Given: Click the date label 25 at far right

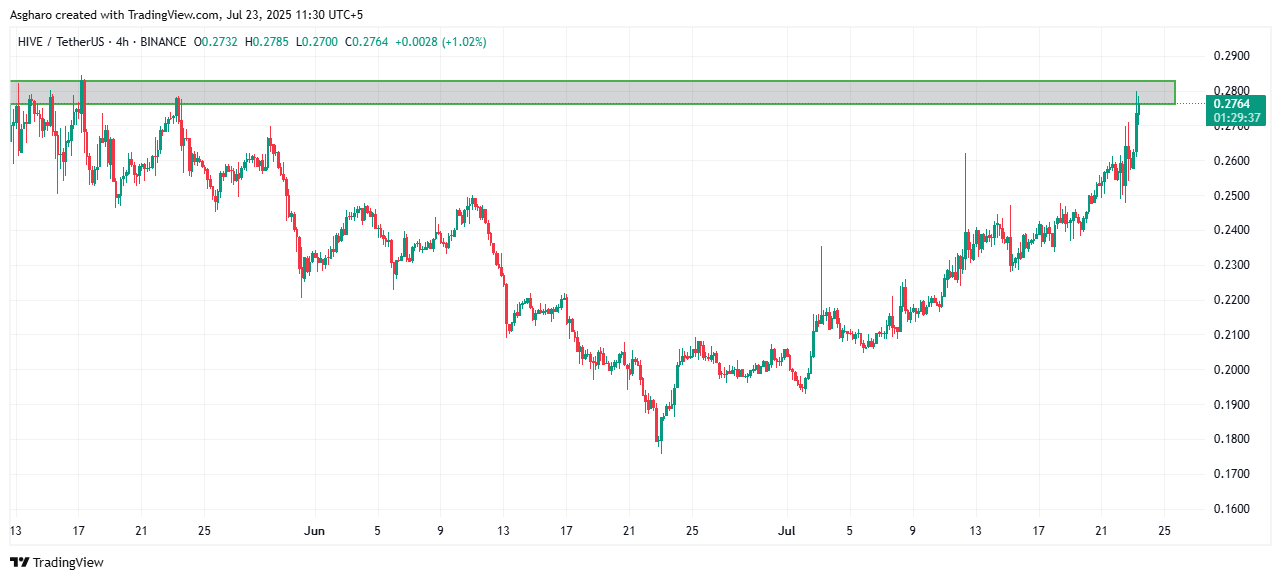Looking at the screenshot, I should pyautogui.click(x=1164, y=530).
